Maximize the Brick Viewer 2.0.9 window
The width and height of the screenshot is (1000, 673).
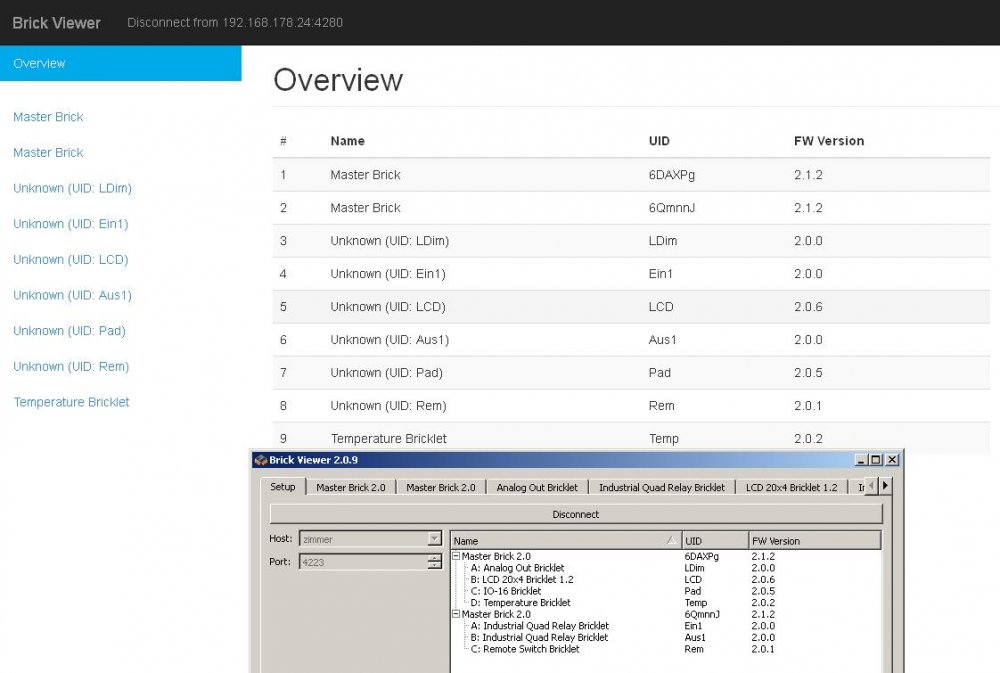(x=876, y=460)
